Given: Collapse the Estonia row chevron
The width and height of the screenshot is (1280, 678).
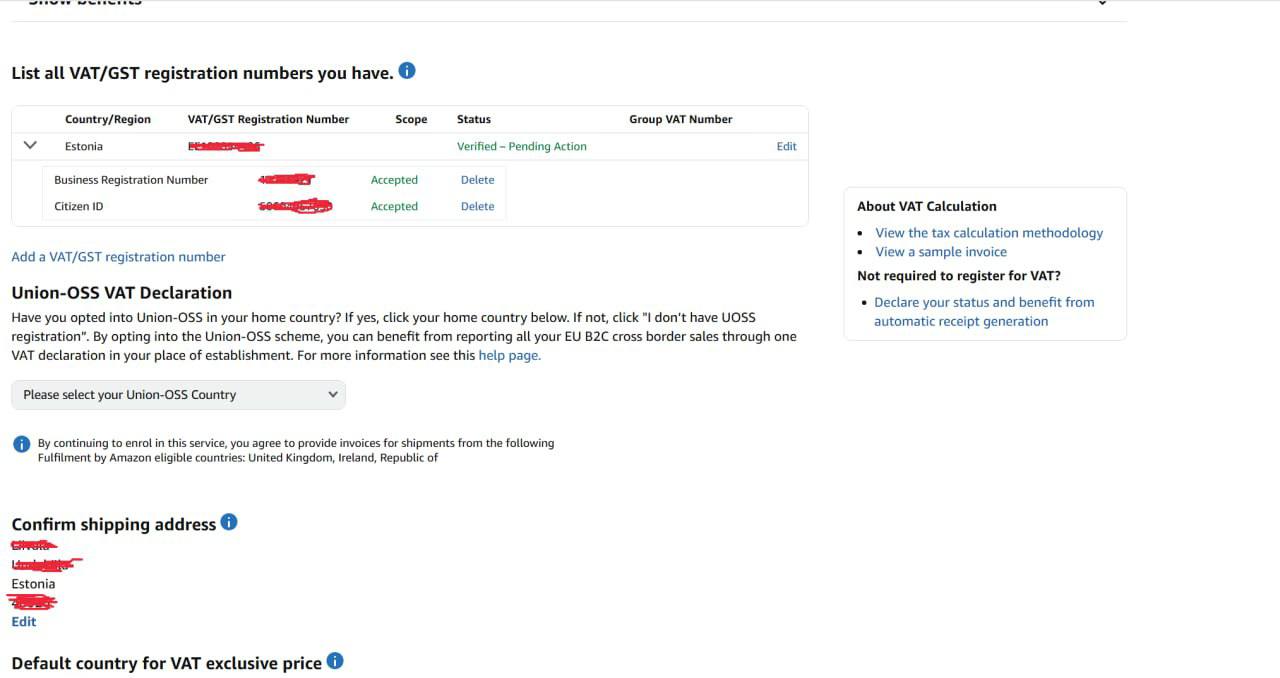Looking at the screenshot, I should (x=30, y=145).
